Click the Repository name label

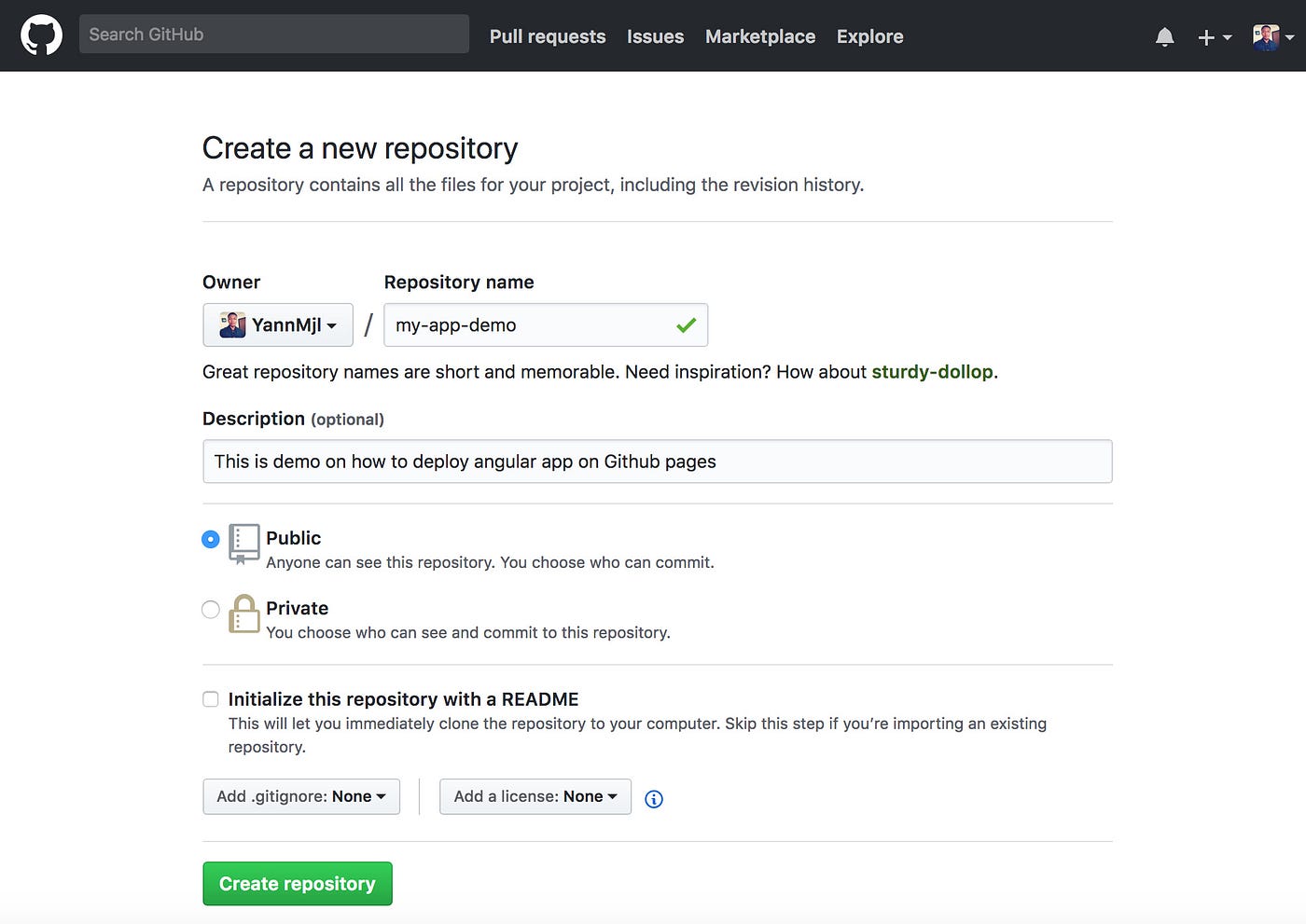pyautogui.click(x=459, y=283)
